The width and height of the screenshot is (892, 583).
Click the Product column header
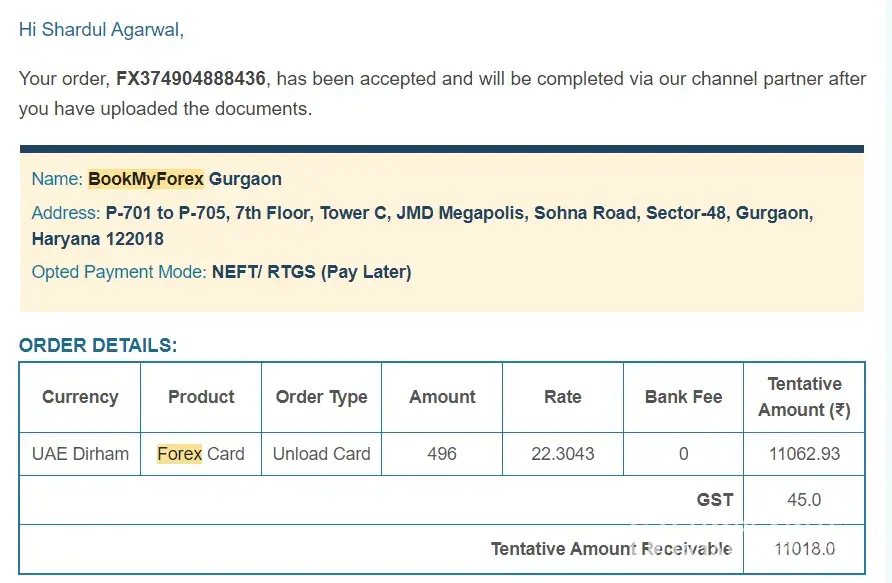pos(201,397)
